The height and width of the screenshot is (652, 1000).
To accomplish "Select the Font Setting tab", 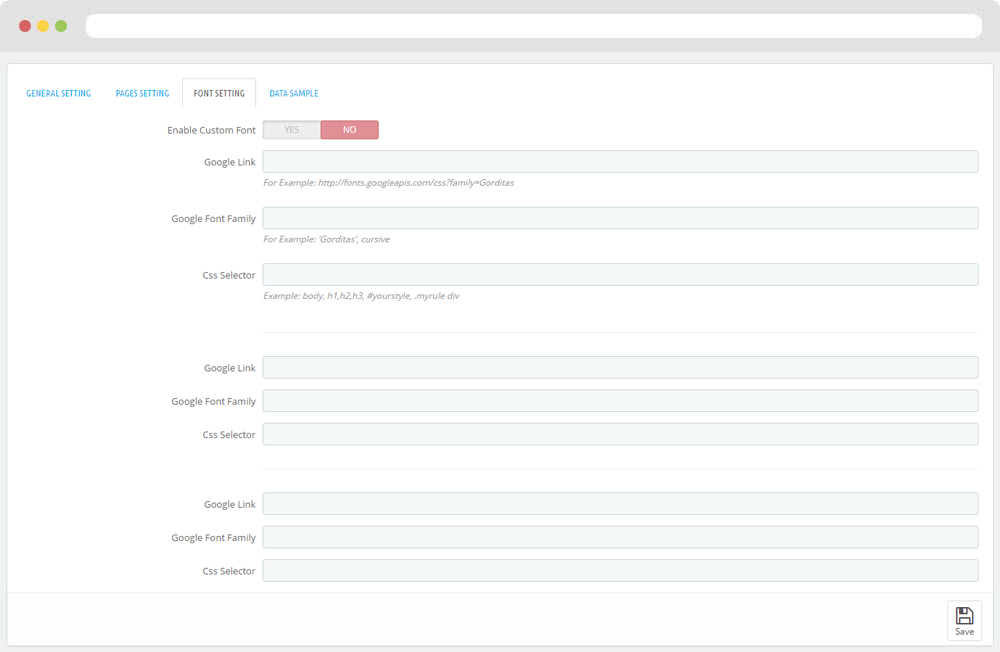I will 219,93.
